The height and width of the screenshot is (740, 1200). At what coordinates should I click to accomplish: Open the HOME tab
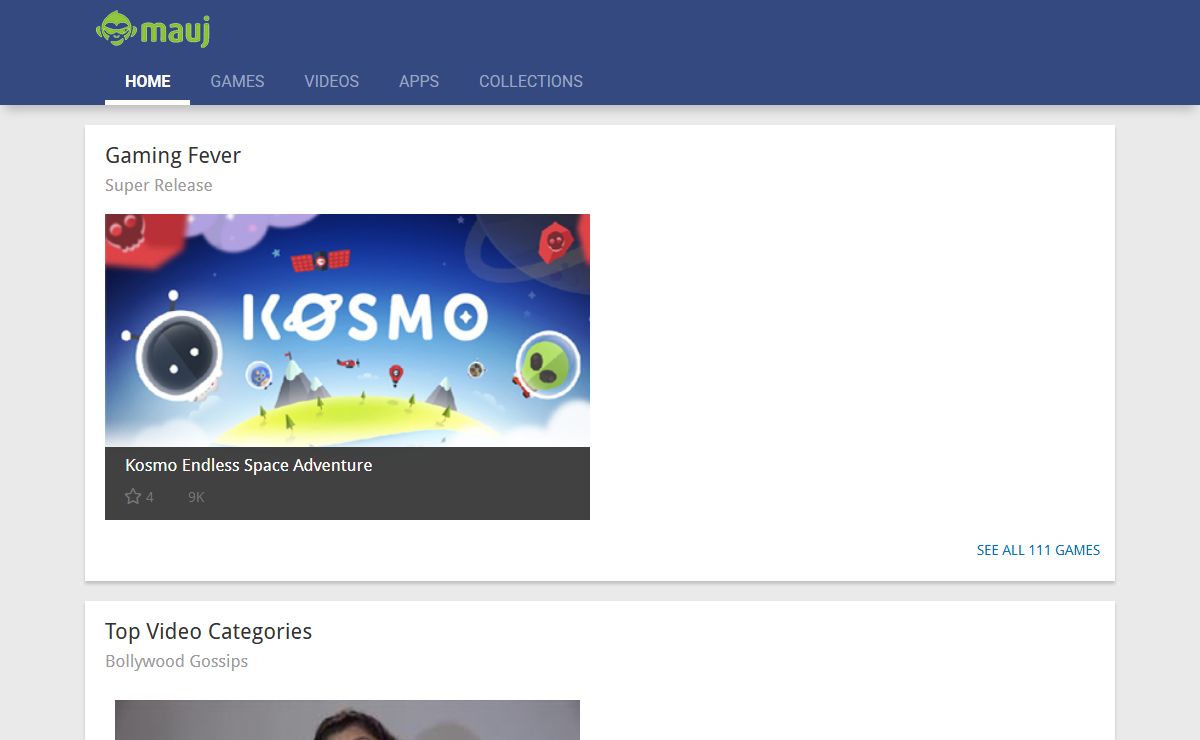pos(148,81)
